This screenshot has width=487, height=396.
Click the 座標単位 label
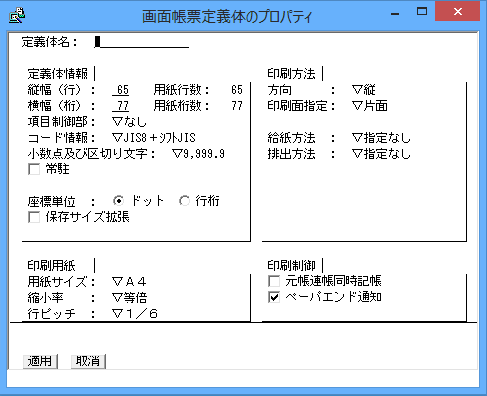click(51, 202)
